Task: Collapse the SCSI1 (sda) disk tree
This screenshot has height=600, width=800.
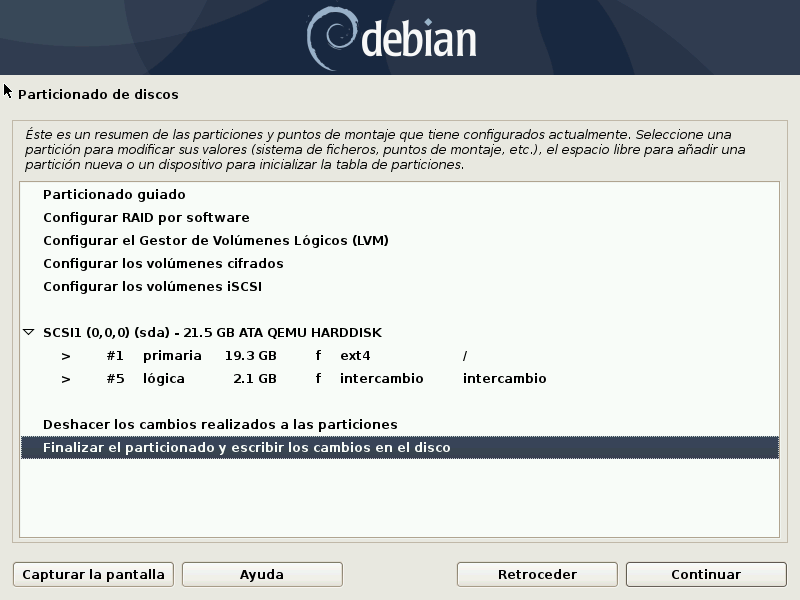Action: coord(28,332)
